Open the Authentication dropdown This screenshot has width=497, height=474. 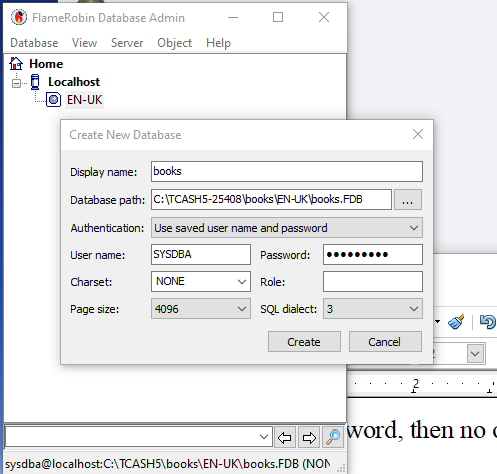tap(287, 228)
